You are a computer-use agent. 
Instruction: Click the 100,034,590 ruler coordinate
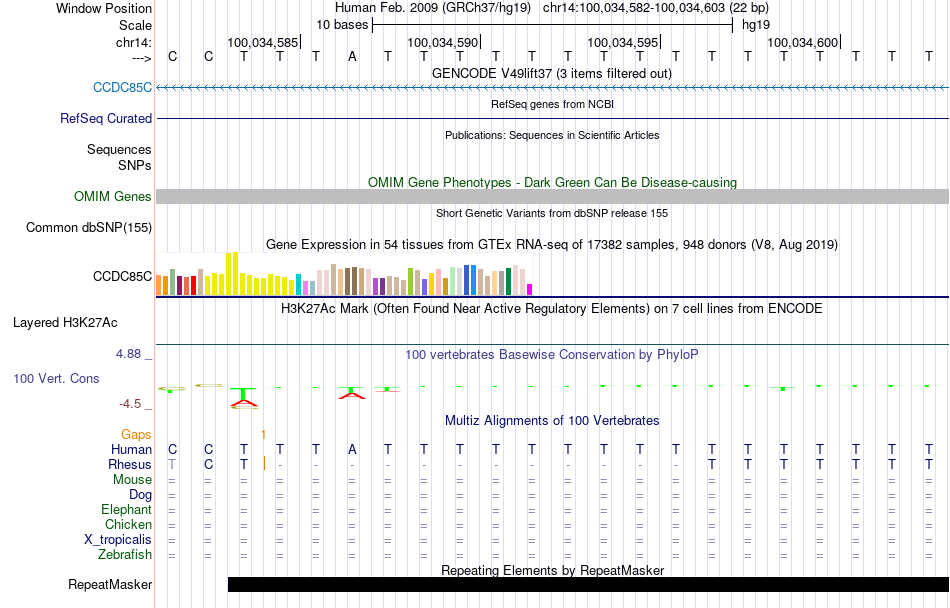click(443, 42)
